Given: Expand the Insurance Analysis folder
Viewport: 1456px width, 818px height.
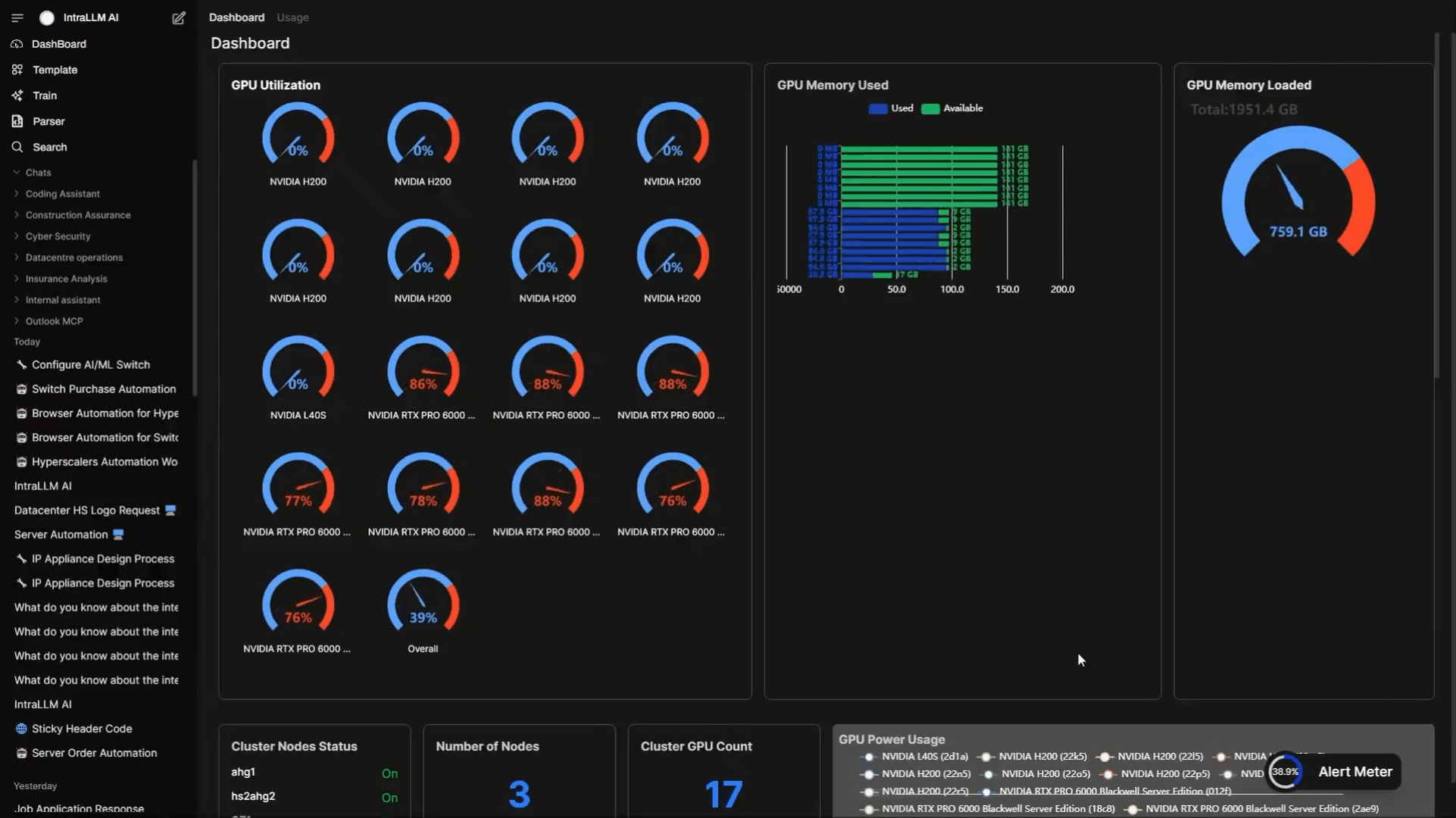Looking at the screenshot, I should [16, 279].
